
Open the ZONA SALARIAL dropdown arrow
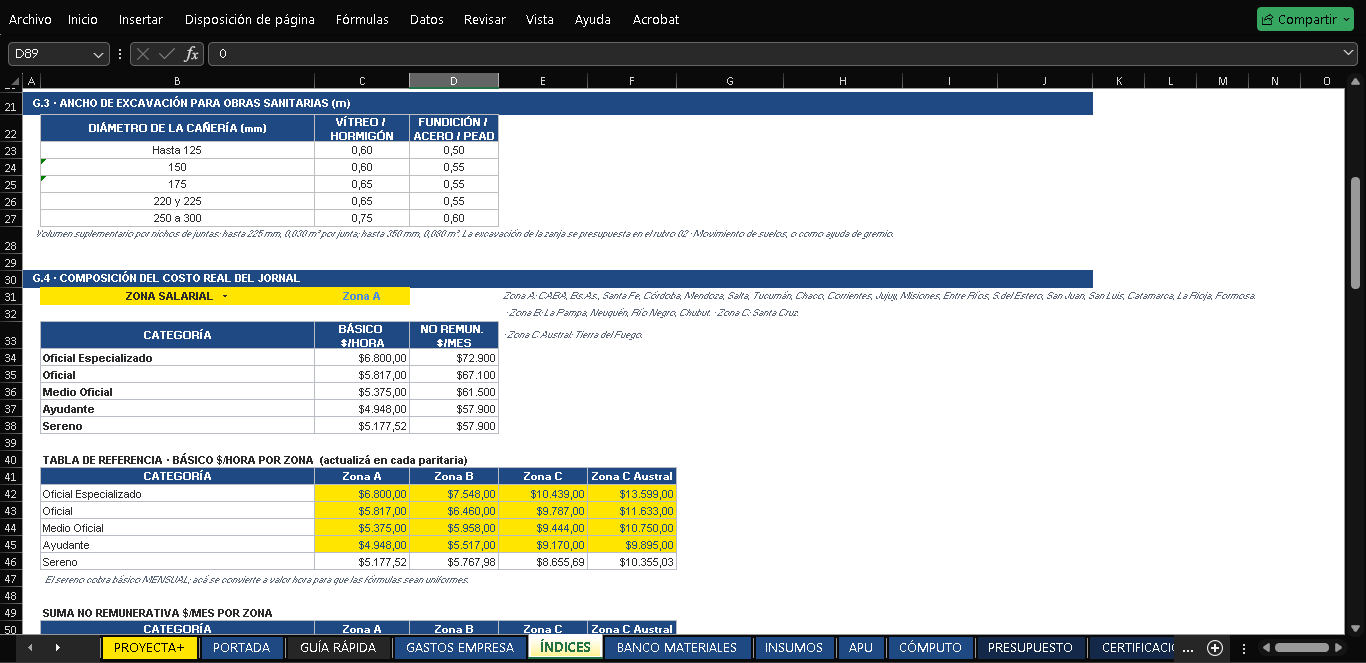[225, 297]
